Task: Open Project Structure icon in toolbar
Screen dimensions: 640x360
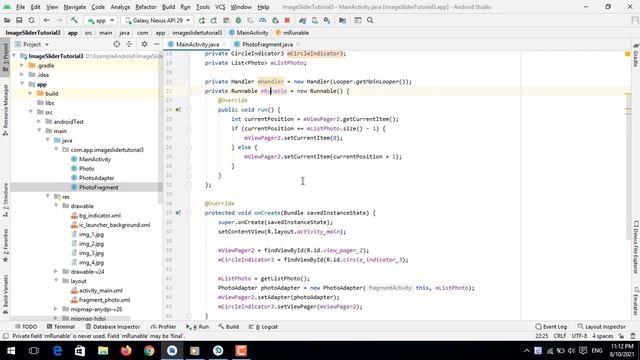Action: point(342,20)
